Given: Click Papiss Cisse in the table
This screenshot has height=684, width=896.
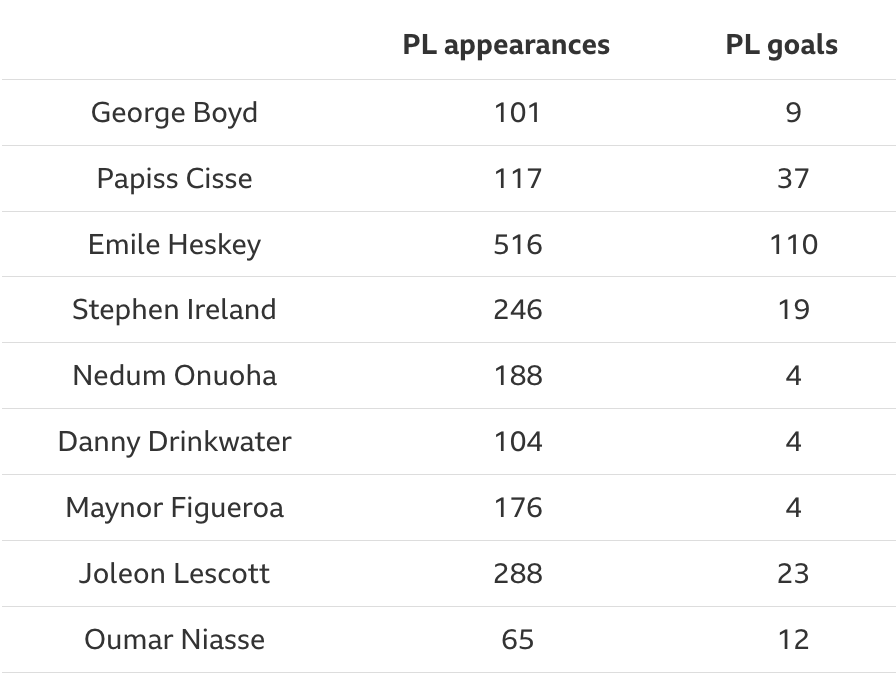Looking at the screenshot, I should 174,178.
